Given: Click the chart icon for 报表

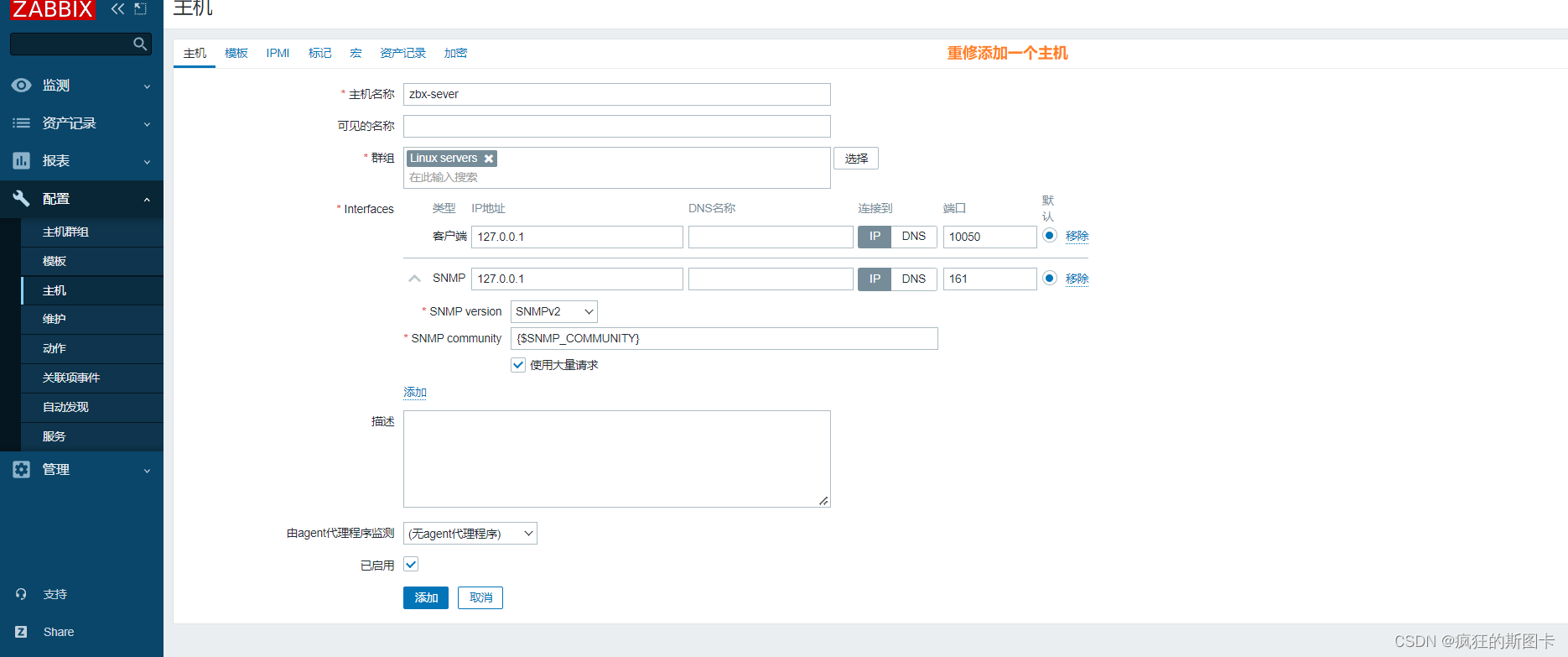Looking at the screenshot, I should (x=22, y=161).
